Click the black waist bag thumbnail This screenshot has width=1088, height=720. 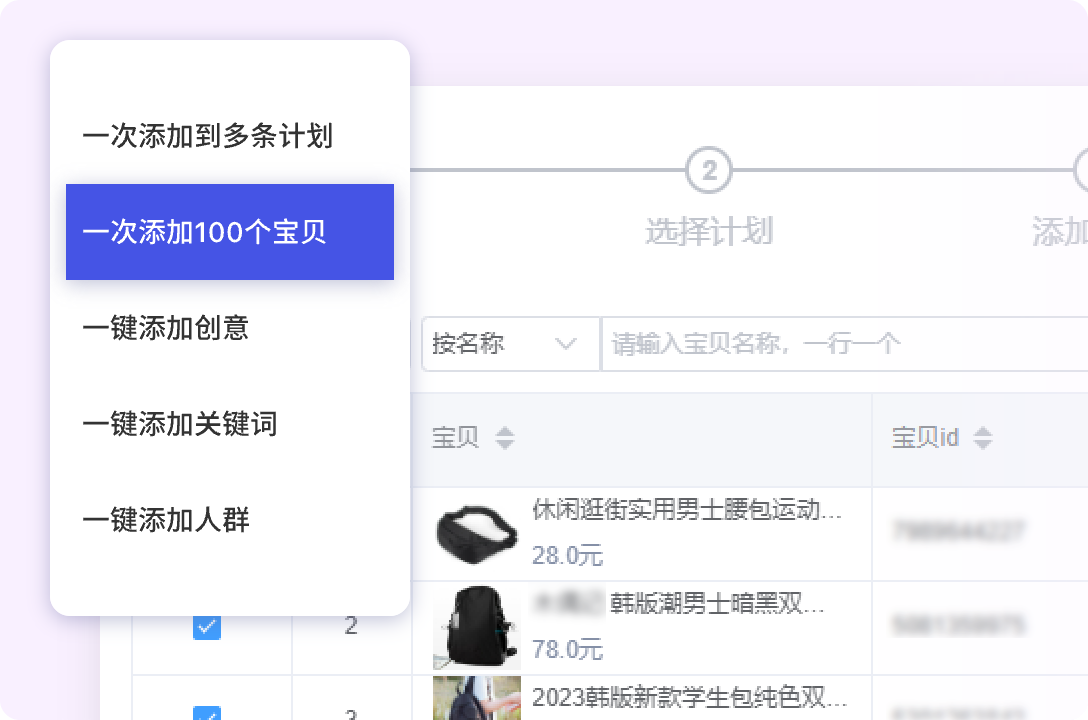pyautogui.click(x=475, y=533)
